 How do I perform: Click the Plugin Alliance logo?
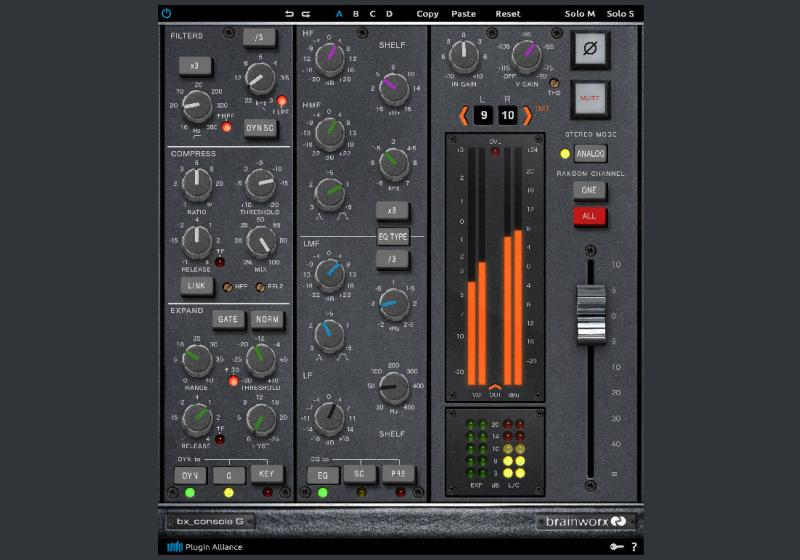point(205,547)
